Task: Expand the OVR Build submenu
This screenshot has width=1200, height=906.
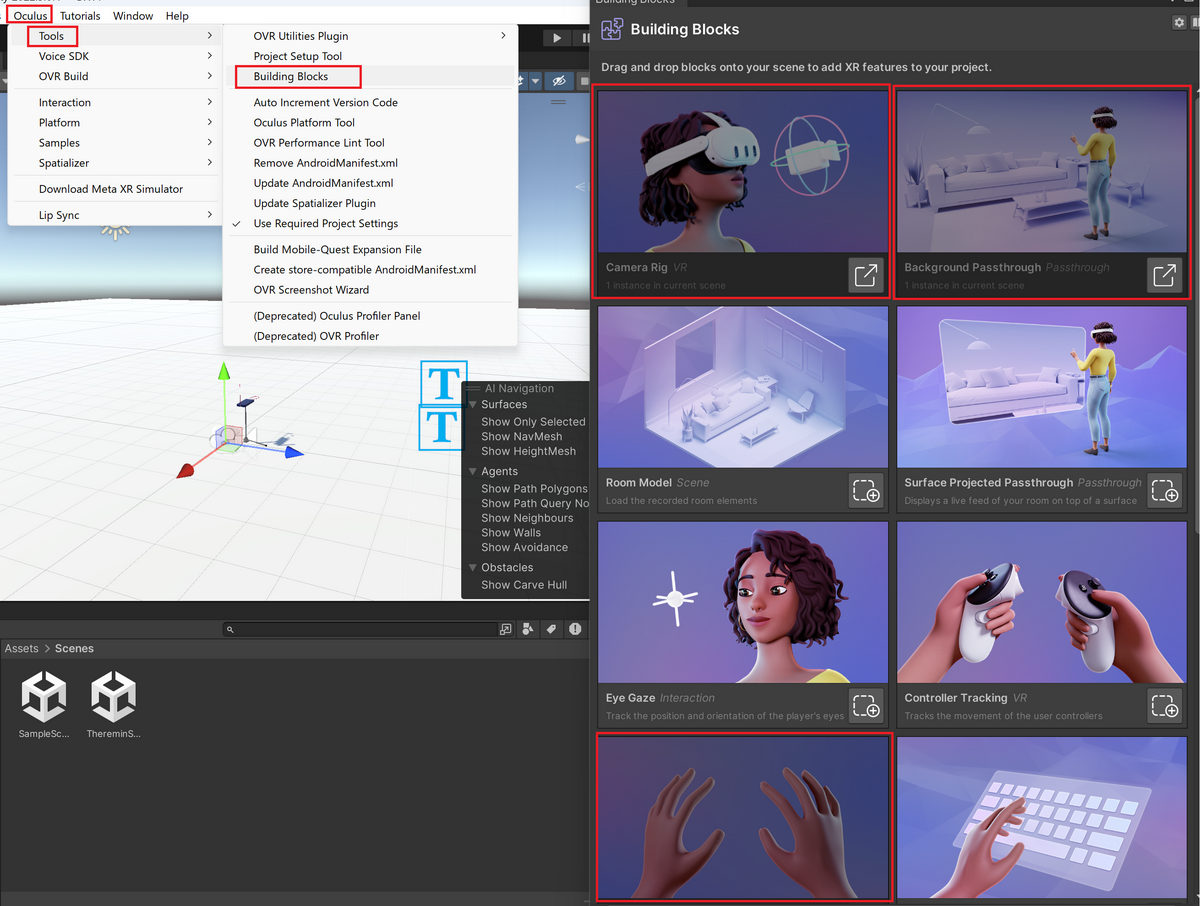Action: (115, 76)
